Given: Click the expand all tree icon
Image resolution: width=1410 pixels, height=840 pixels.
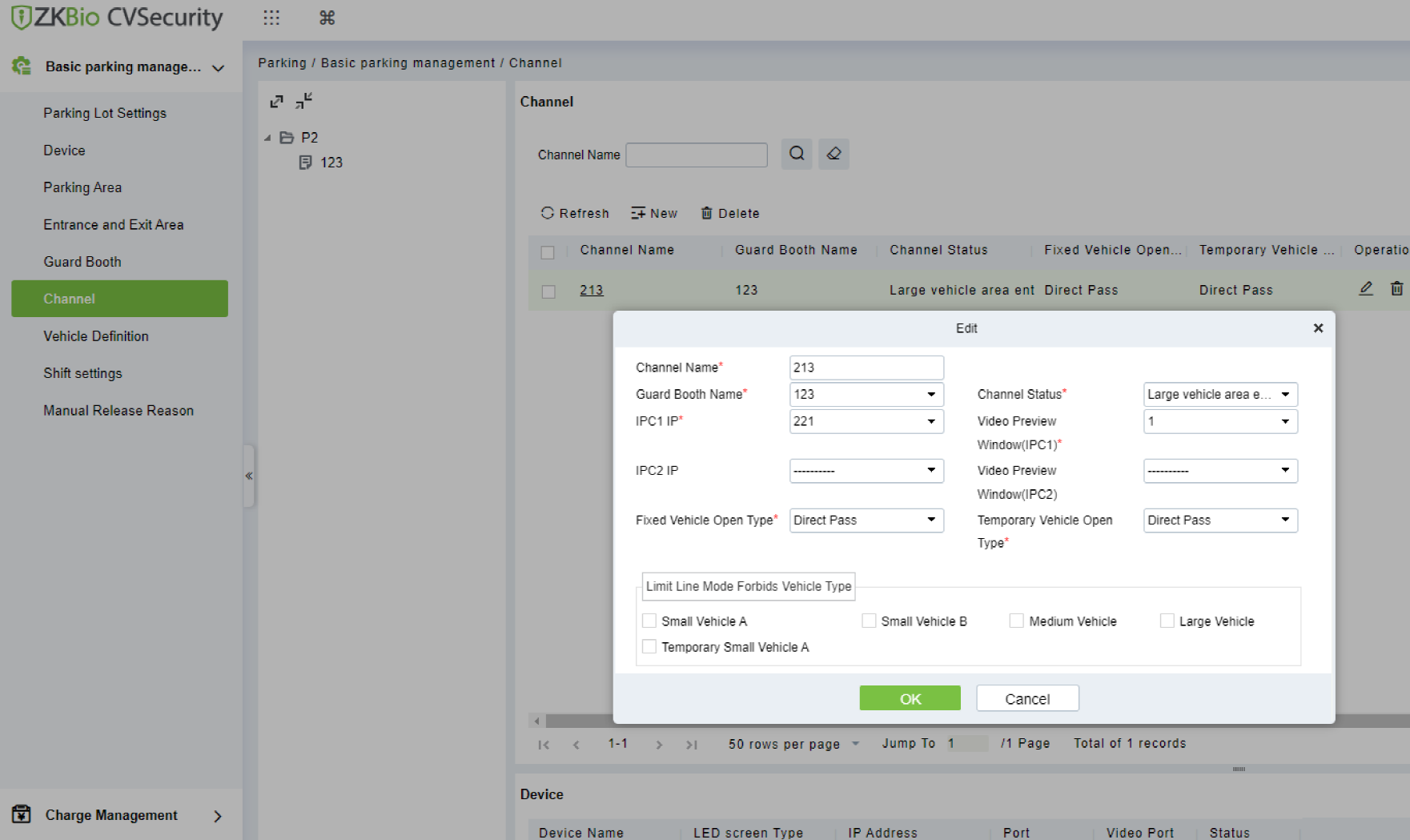Looking at the screenshot, I should click(277, 102).
